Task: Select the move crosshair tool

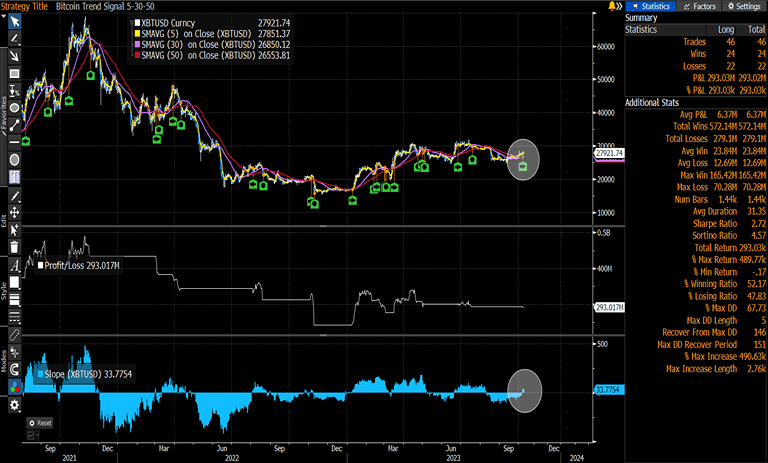Action: [15, 213]
